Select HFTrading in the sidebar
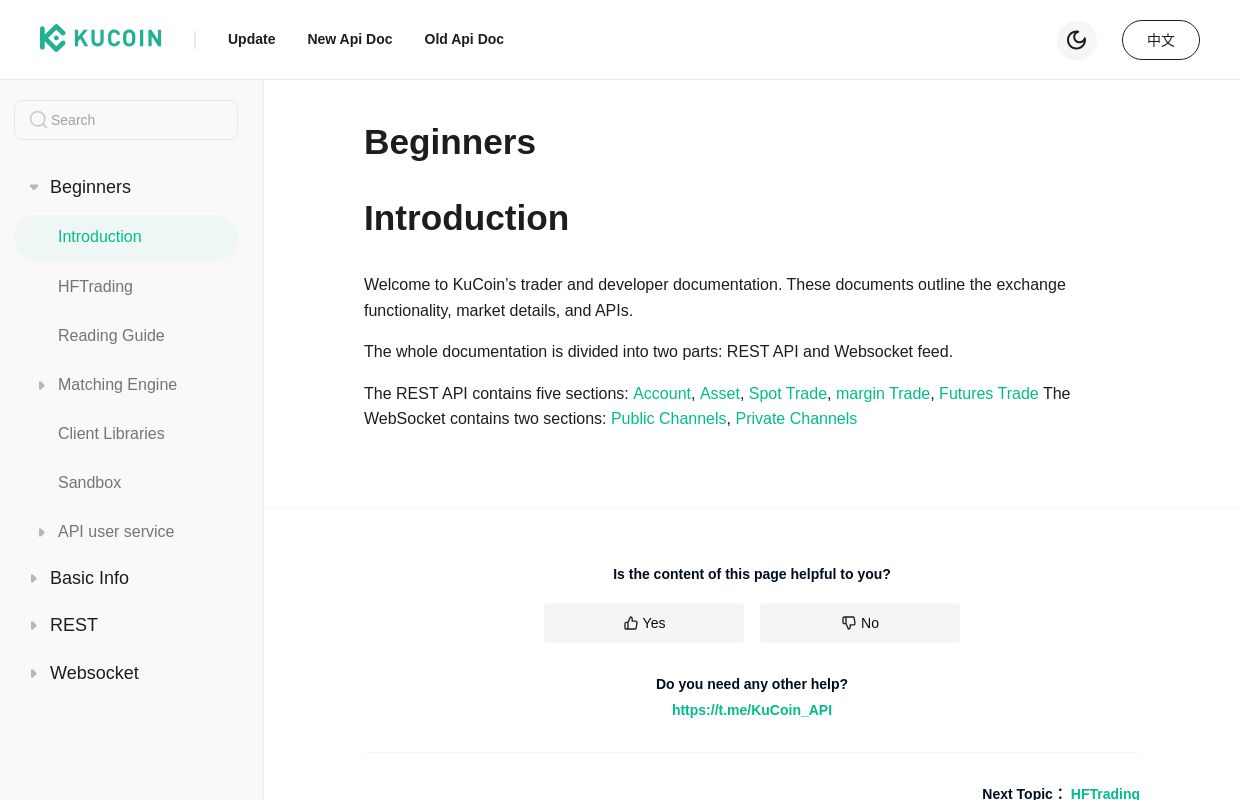Image resolution: width=1240 pixels, height=800 pixels. [95, 287]
